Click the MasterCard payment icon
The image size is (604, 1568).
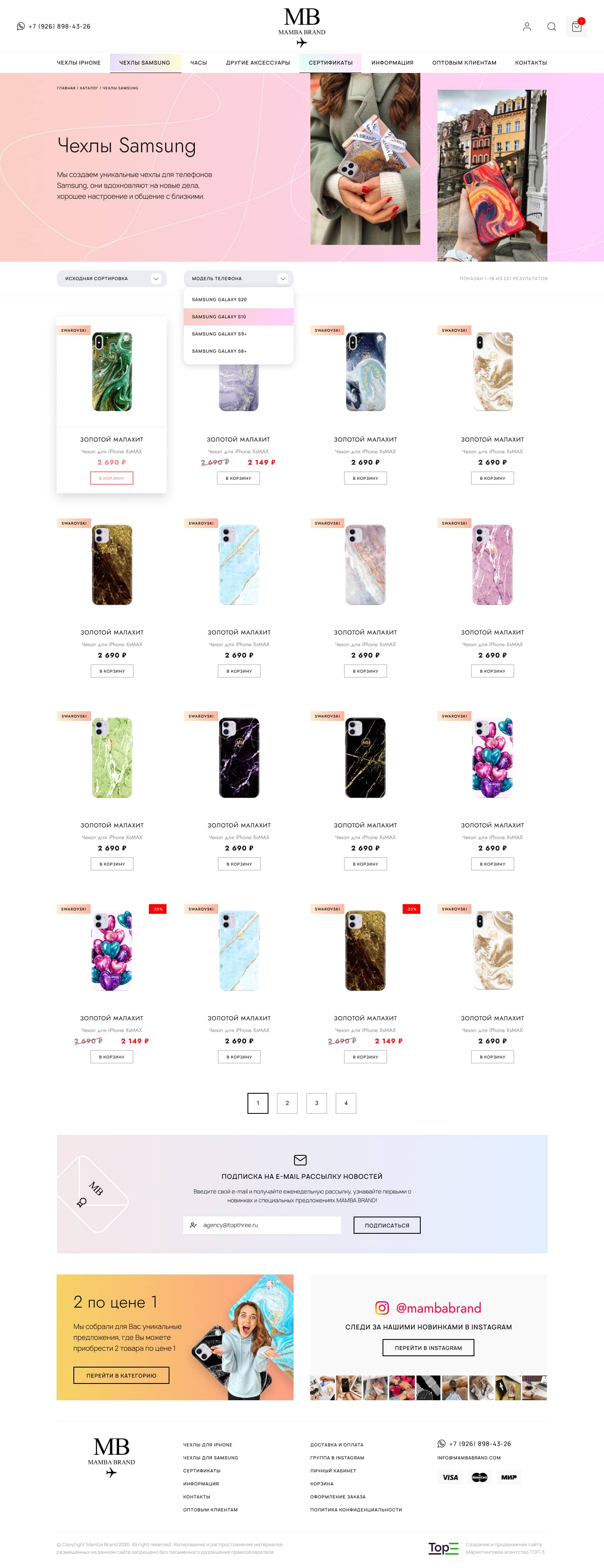[480, 1477]
